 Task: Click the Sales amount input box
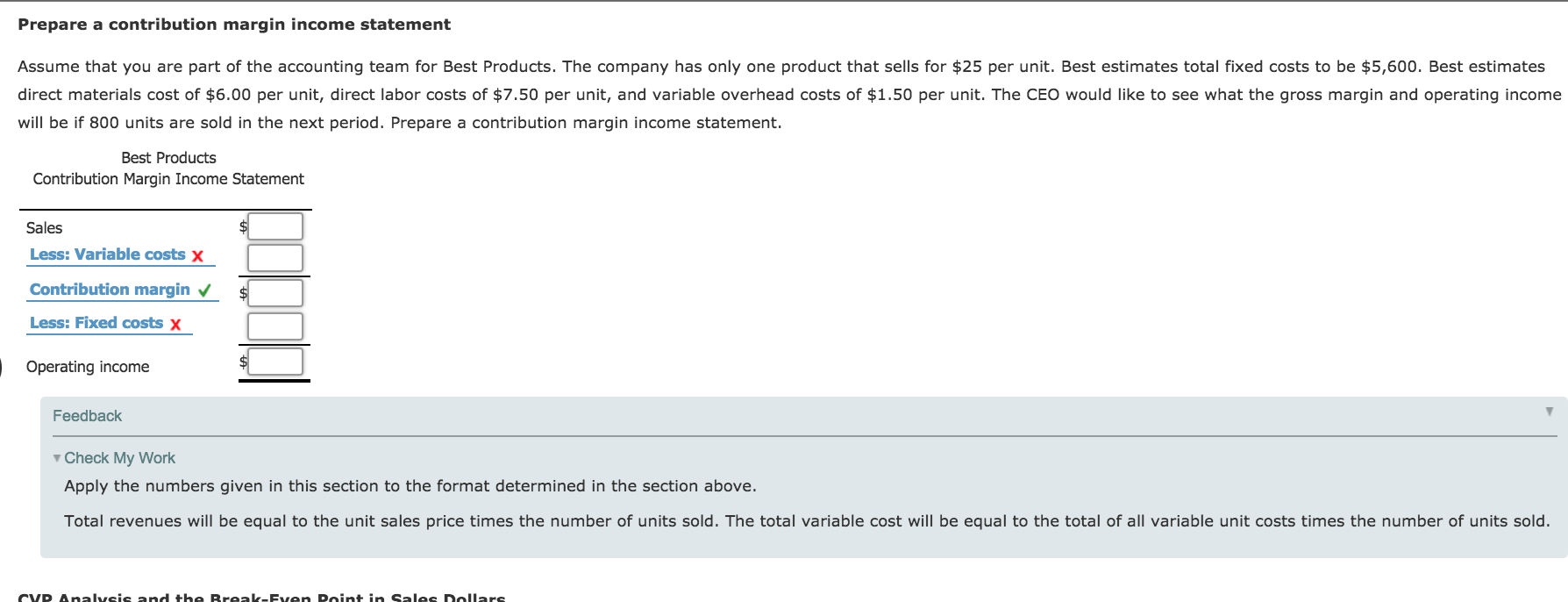[x=274, y=226]
